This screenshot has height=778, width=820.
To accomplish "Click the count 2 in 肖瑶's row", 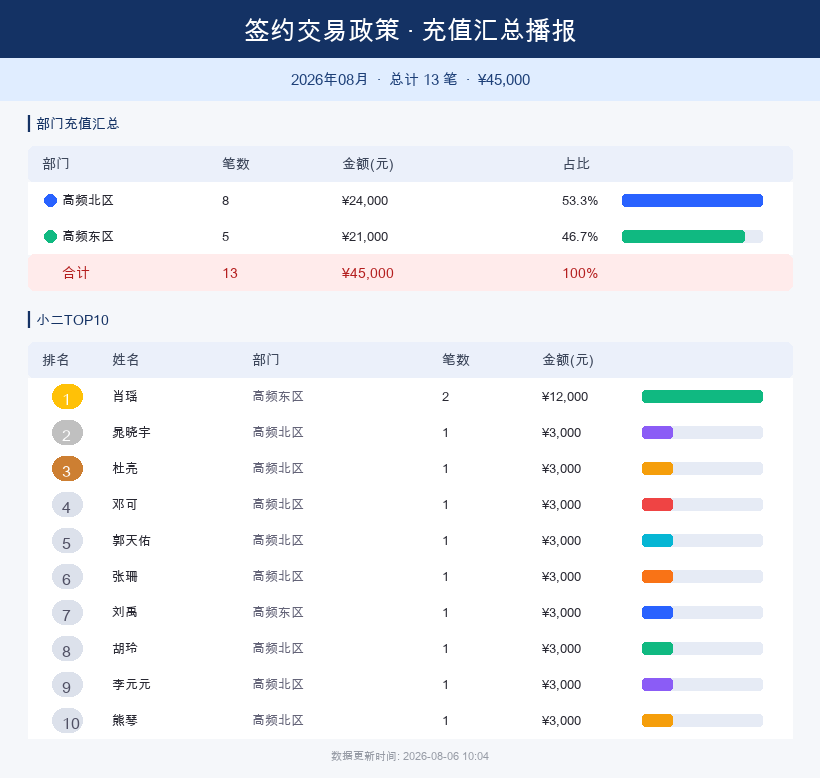I will point(445,396).
